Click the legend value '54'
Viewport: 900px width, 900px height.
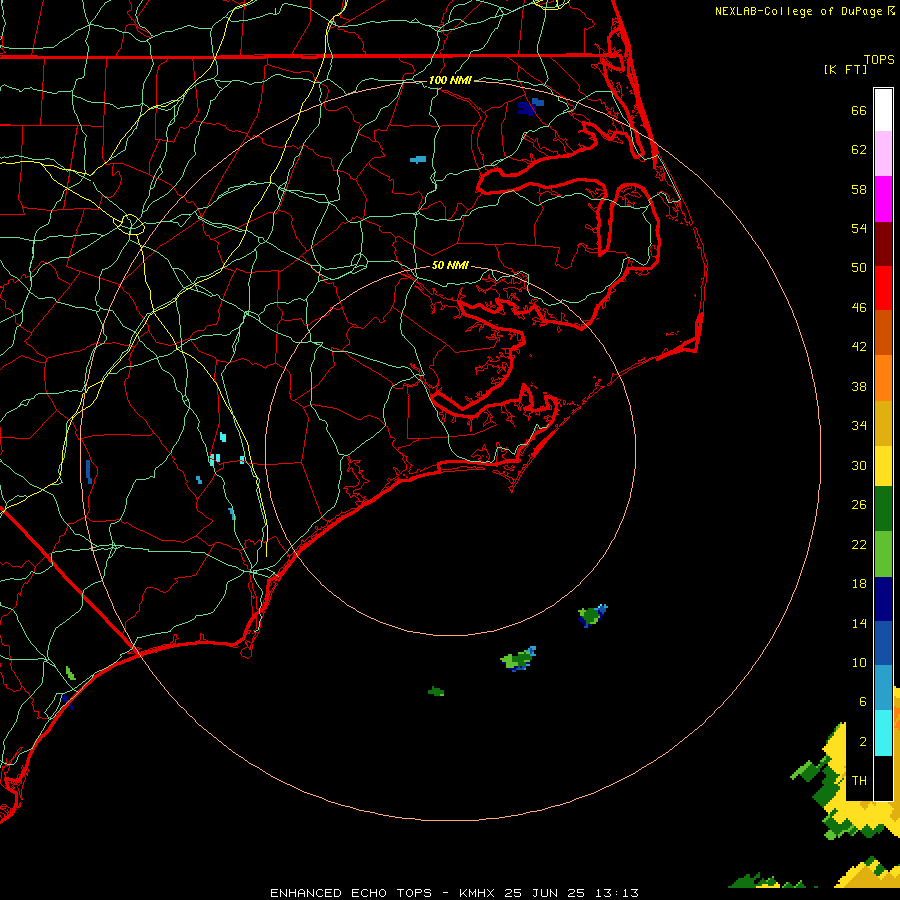pos(859,228)
